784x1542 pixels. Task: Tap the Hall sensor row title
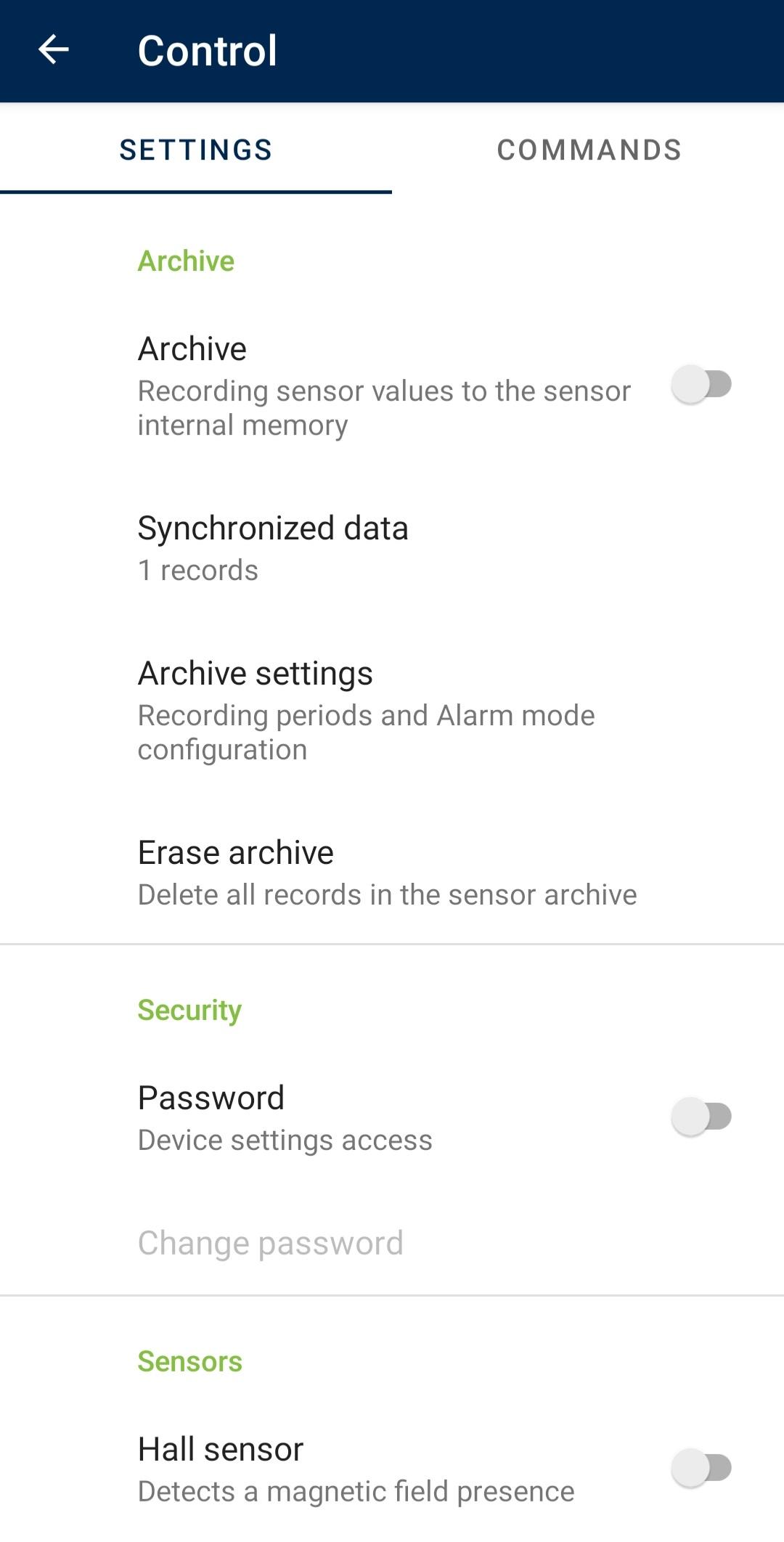tap(221, 1450)
